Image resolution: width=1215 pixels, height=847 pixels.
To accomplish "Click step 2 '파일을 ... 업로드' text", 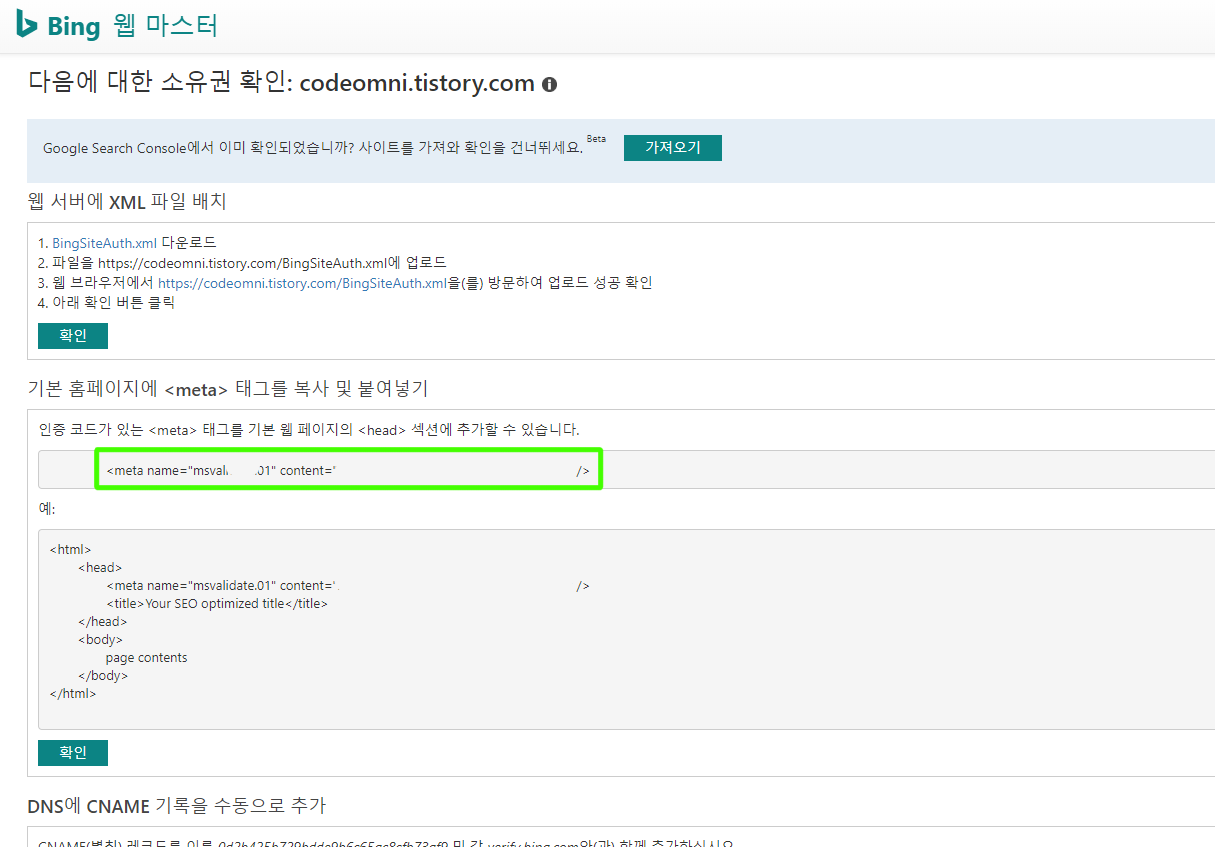I will [242, 263].
